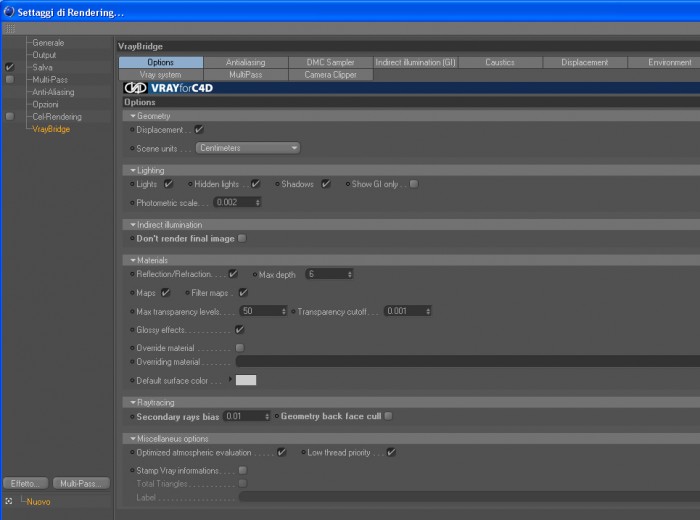Toggle the Lights checkbox

pyautogui.click(x=168, y=184)
